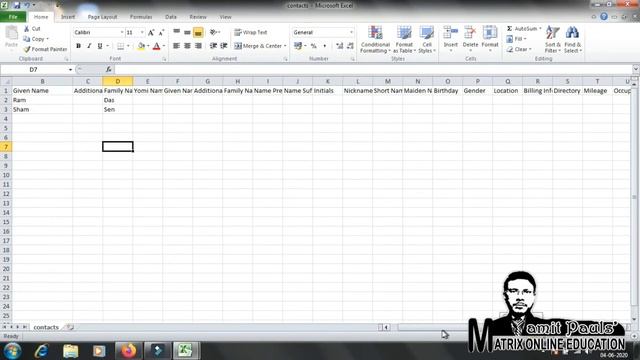Switch to the Formulas tab
640x360 pixels.
tap(141, 17)
